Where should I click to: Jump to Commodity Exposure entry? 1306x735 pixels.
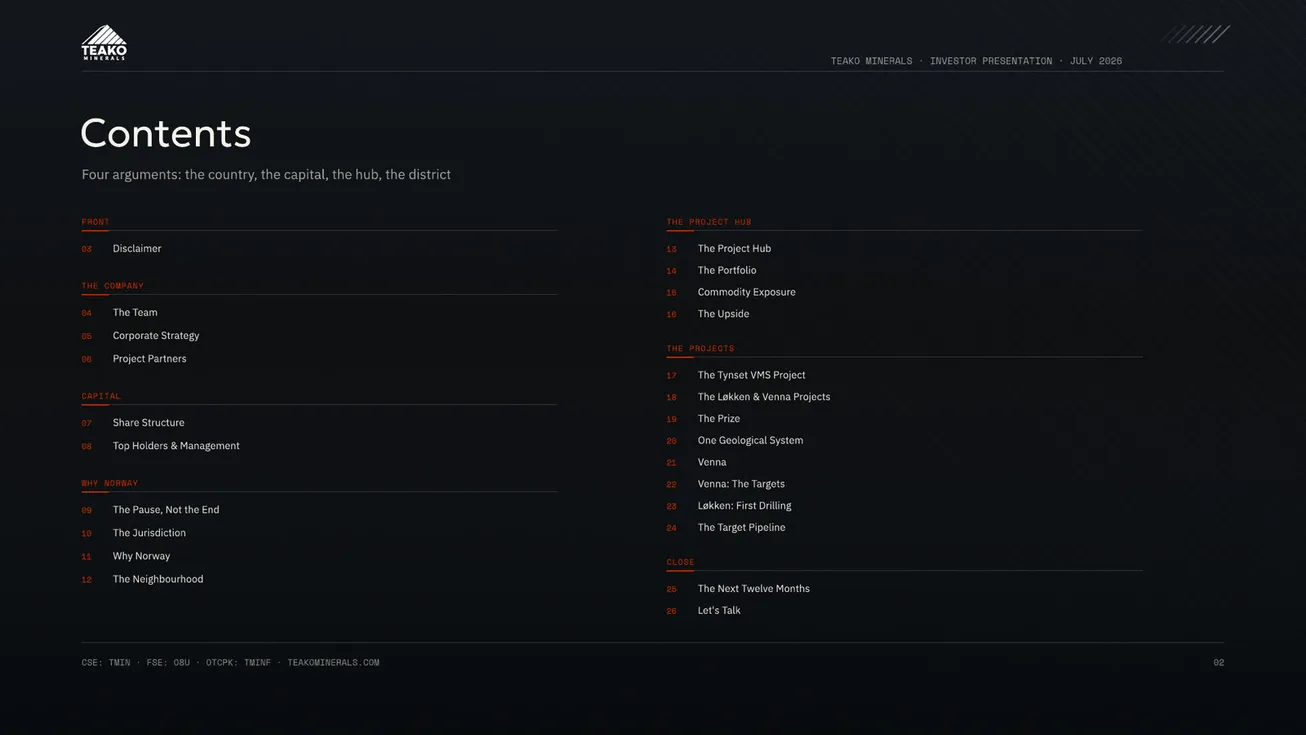(x=747, y=293)
